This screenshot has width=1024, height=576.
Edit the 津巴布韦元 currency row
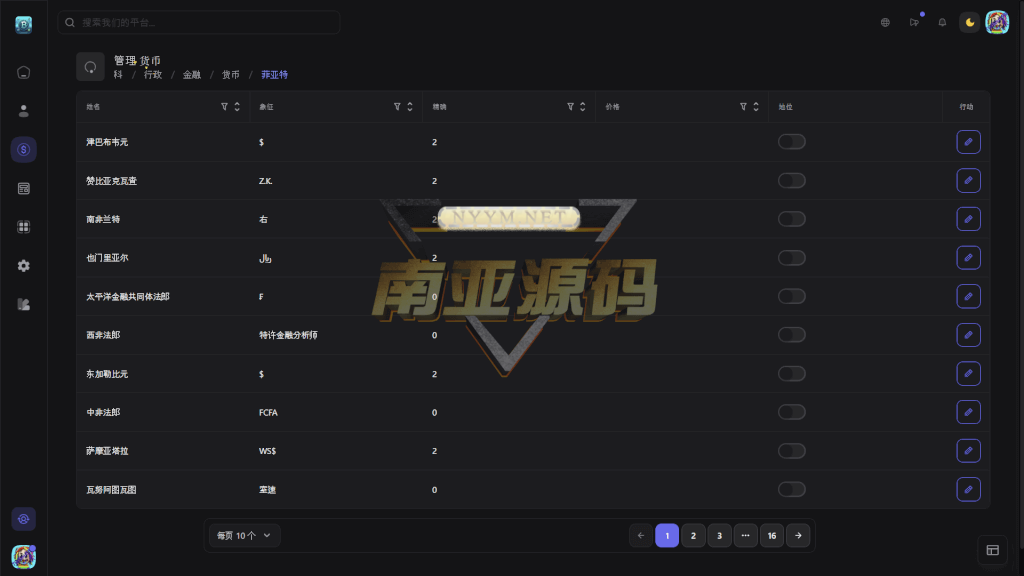click(968, 142)
